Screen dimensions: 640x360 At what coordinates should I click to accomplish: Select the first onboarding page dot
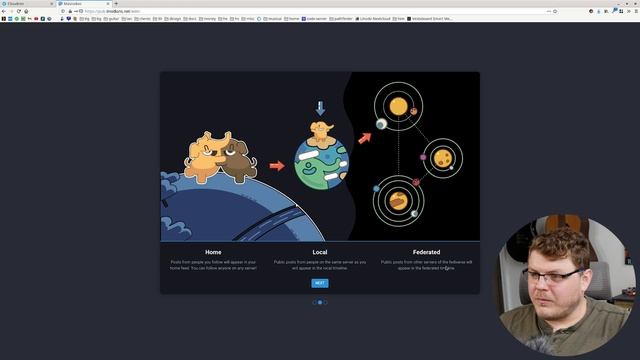coord(315,302)
